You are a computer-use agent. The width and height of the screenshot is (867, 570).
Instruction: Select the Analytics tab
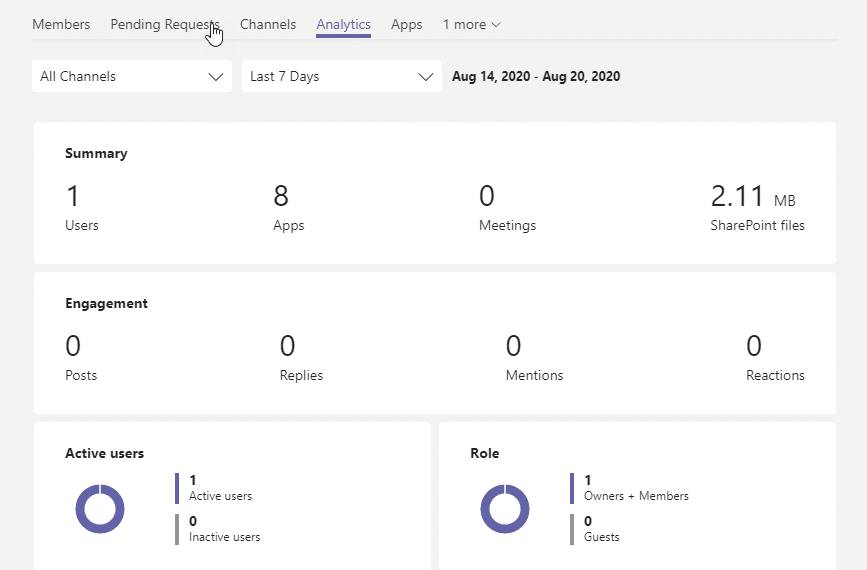pyautogui.click(x=343, y=24)
